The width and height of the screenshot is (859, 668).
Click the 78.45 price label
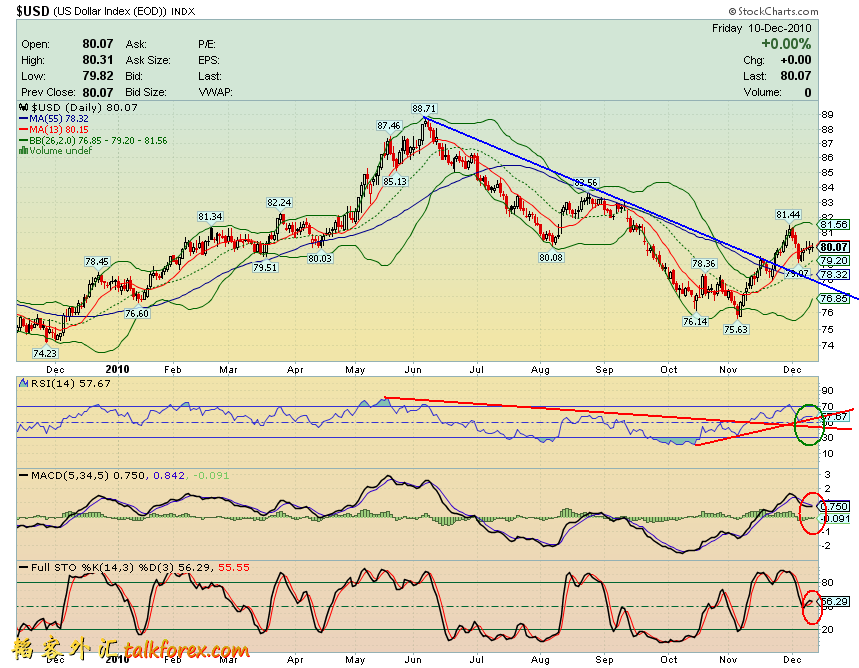pyautogui.click(x=97, y=261)
